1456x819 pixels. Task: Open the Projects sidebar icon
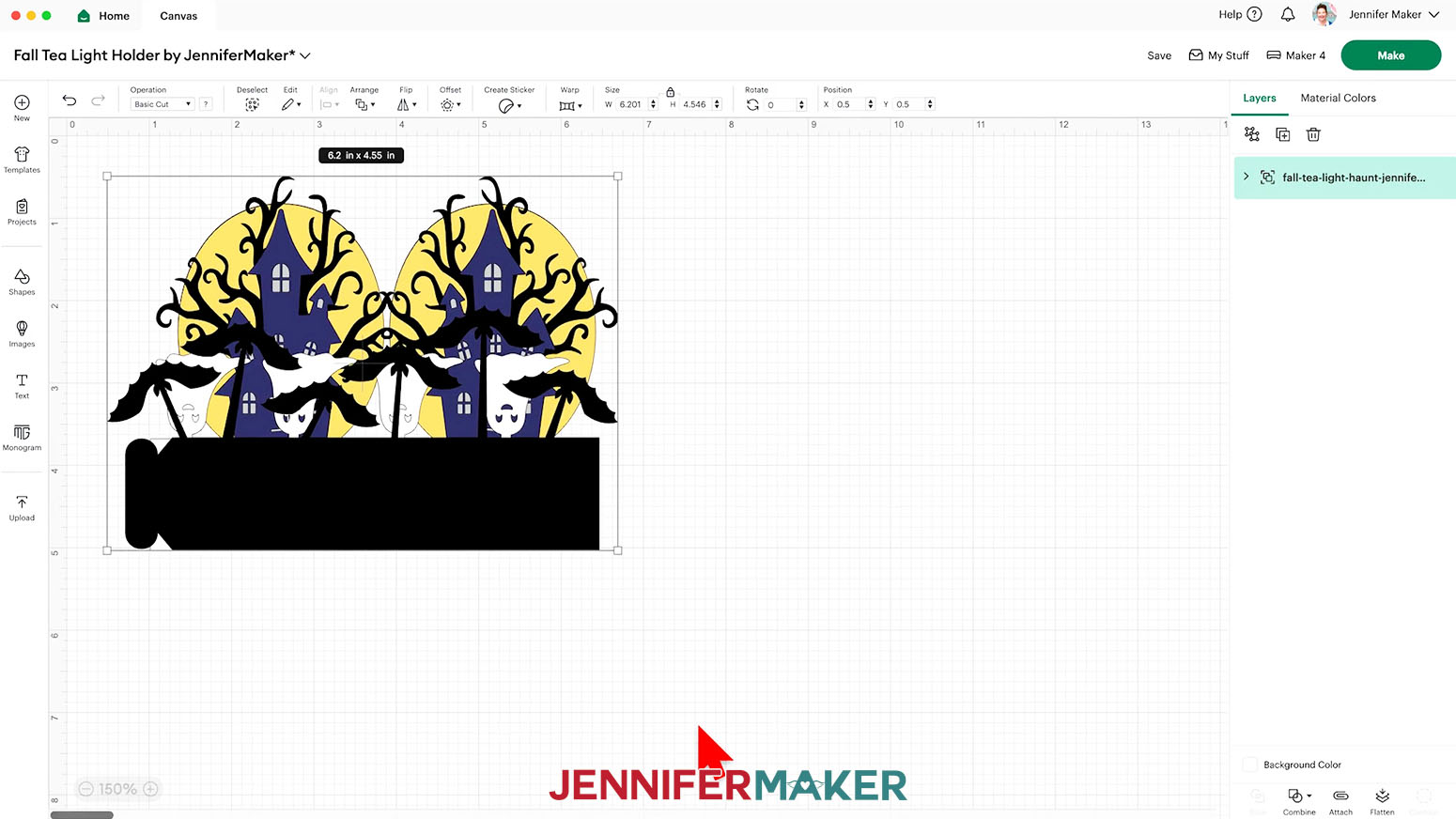(22, 211)
